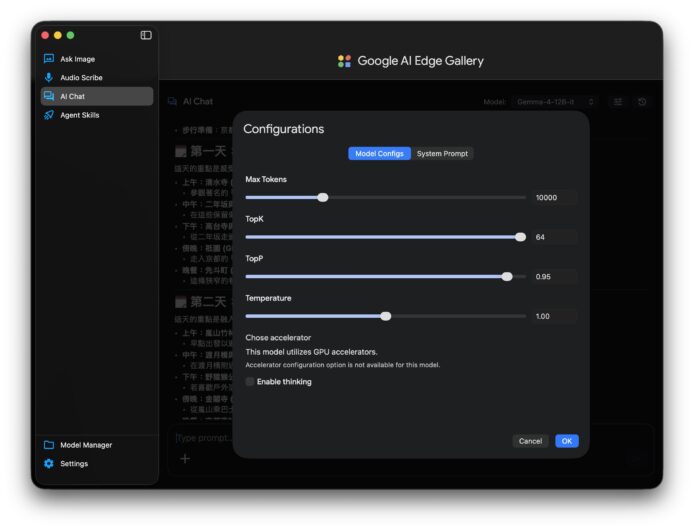Click the Max Tokens value field 10000
Viewport: 694px width, 530px height.
coord(555,197)
